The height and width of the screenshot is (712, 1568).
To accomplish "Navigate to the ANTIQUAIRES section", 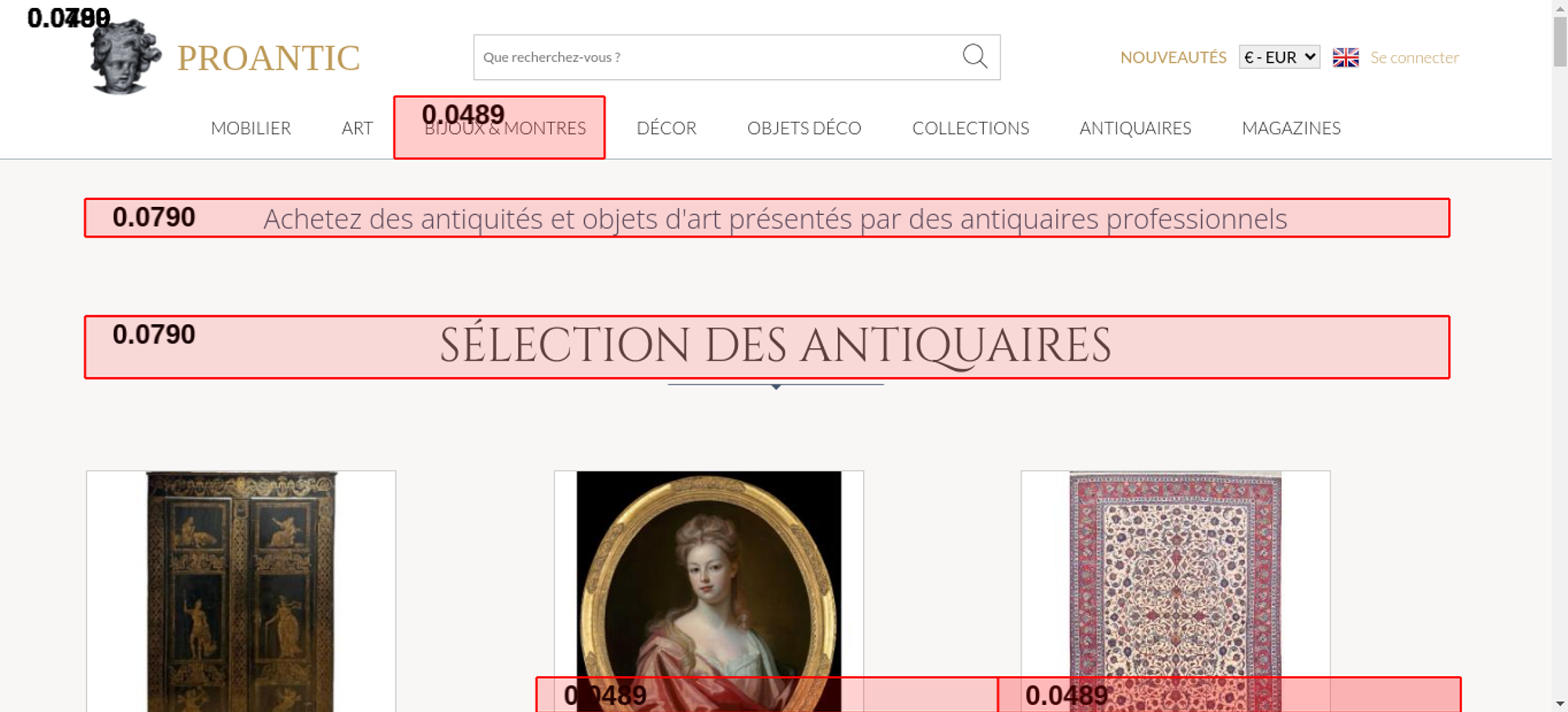I will tap(1134, 128).
